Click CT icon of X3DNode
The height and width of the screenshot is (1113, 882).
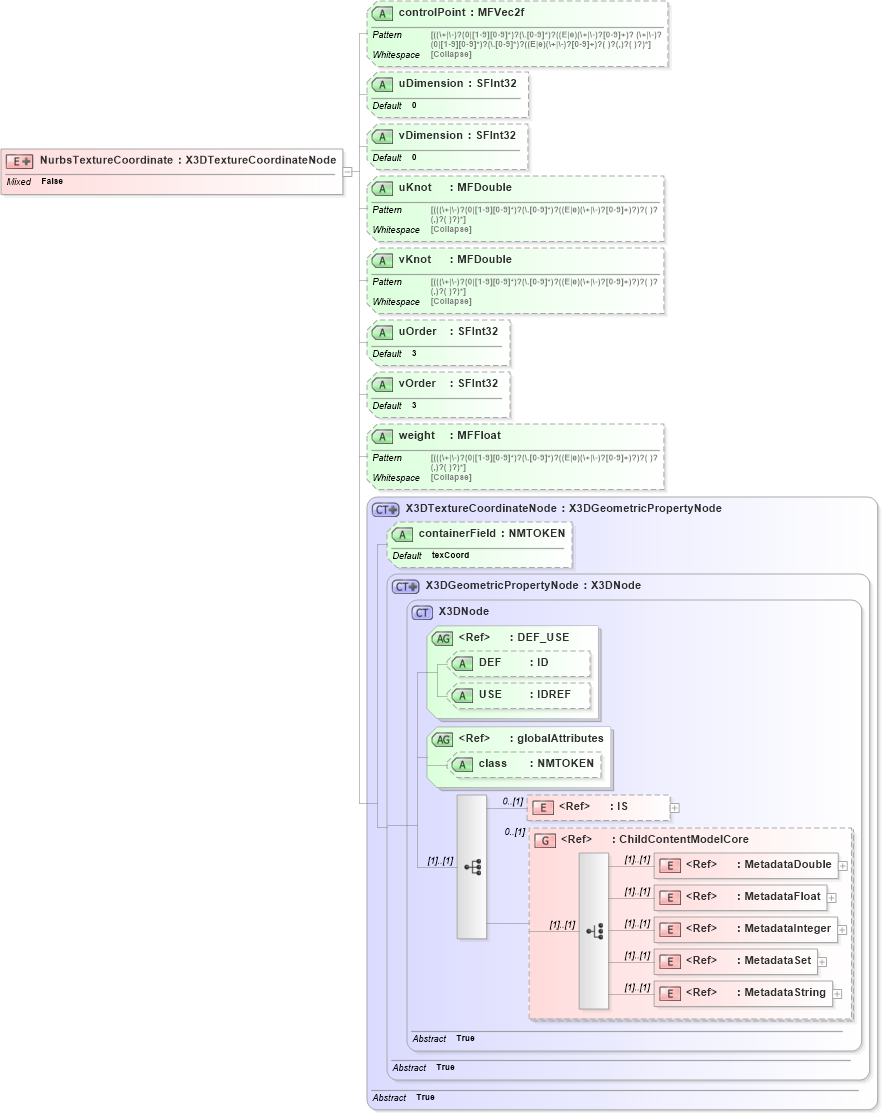click(422, 613)
